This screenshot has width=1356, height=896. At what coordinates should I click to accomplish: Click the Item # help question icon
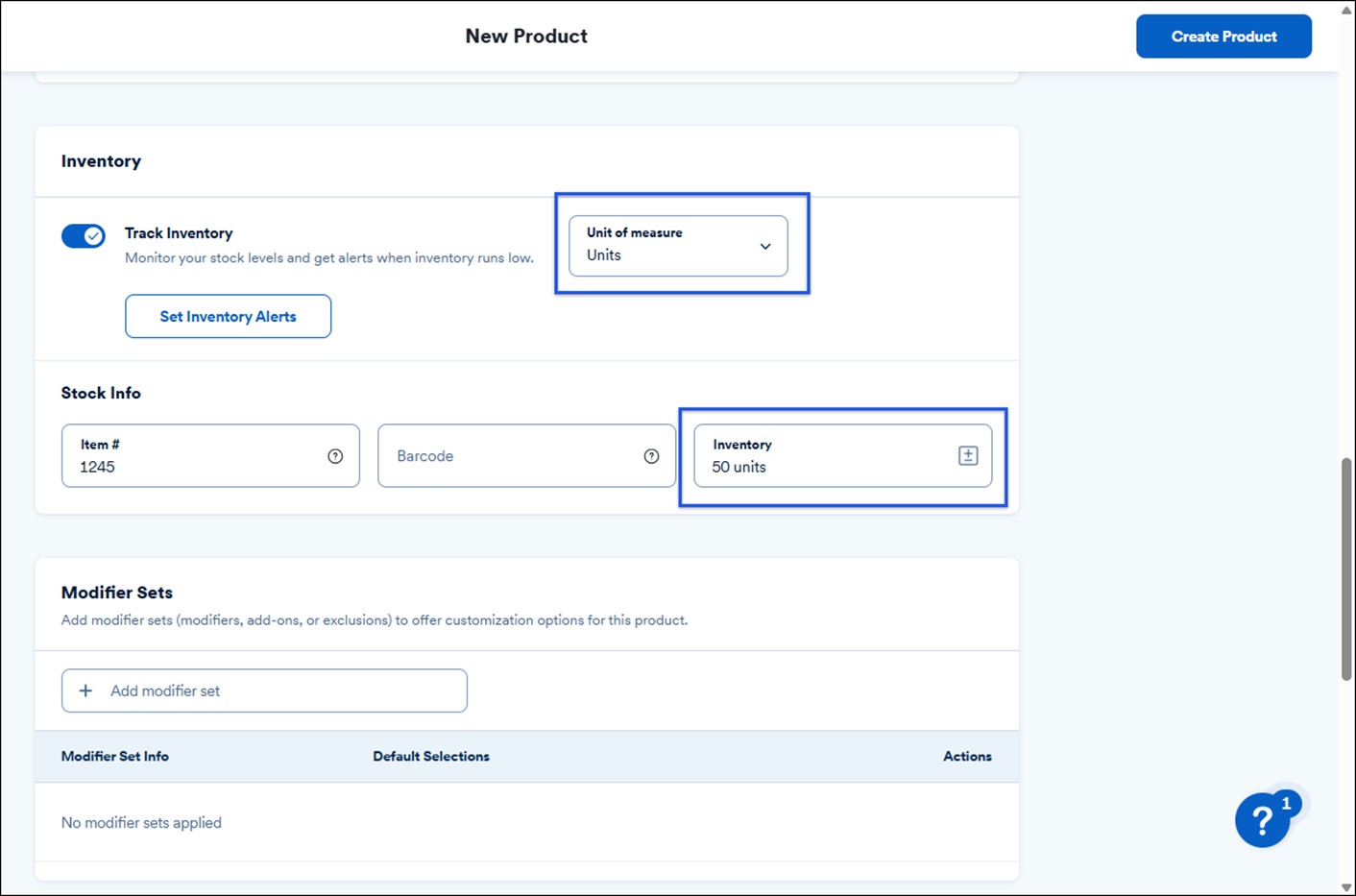(335, 456)
